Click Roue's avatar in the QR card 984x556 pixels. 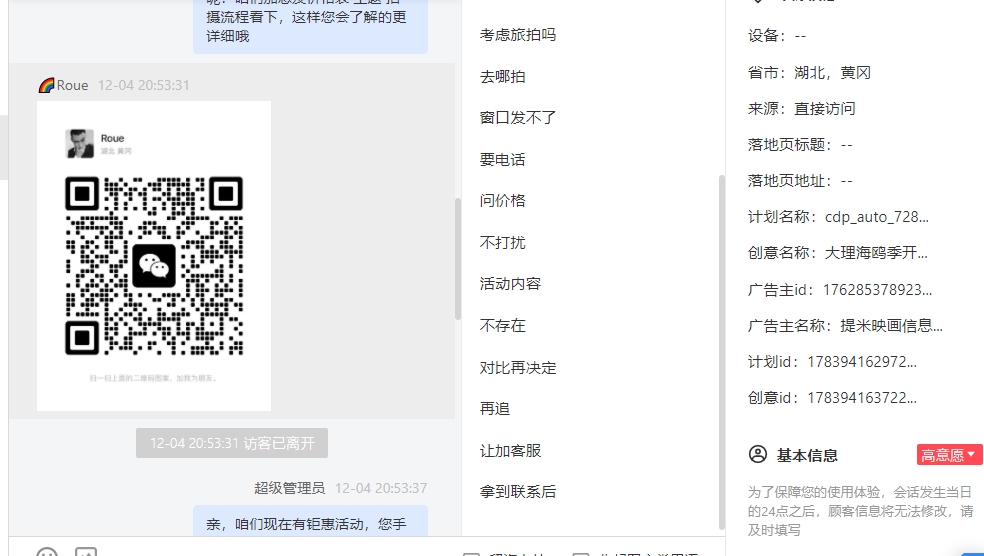[x=80, y=144]
